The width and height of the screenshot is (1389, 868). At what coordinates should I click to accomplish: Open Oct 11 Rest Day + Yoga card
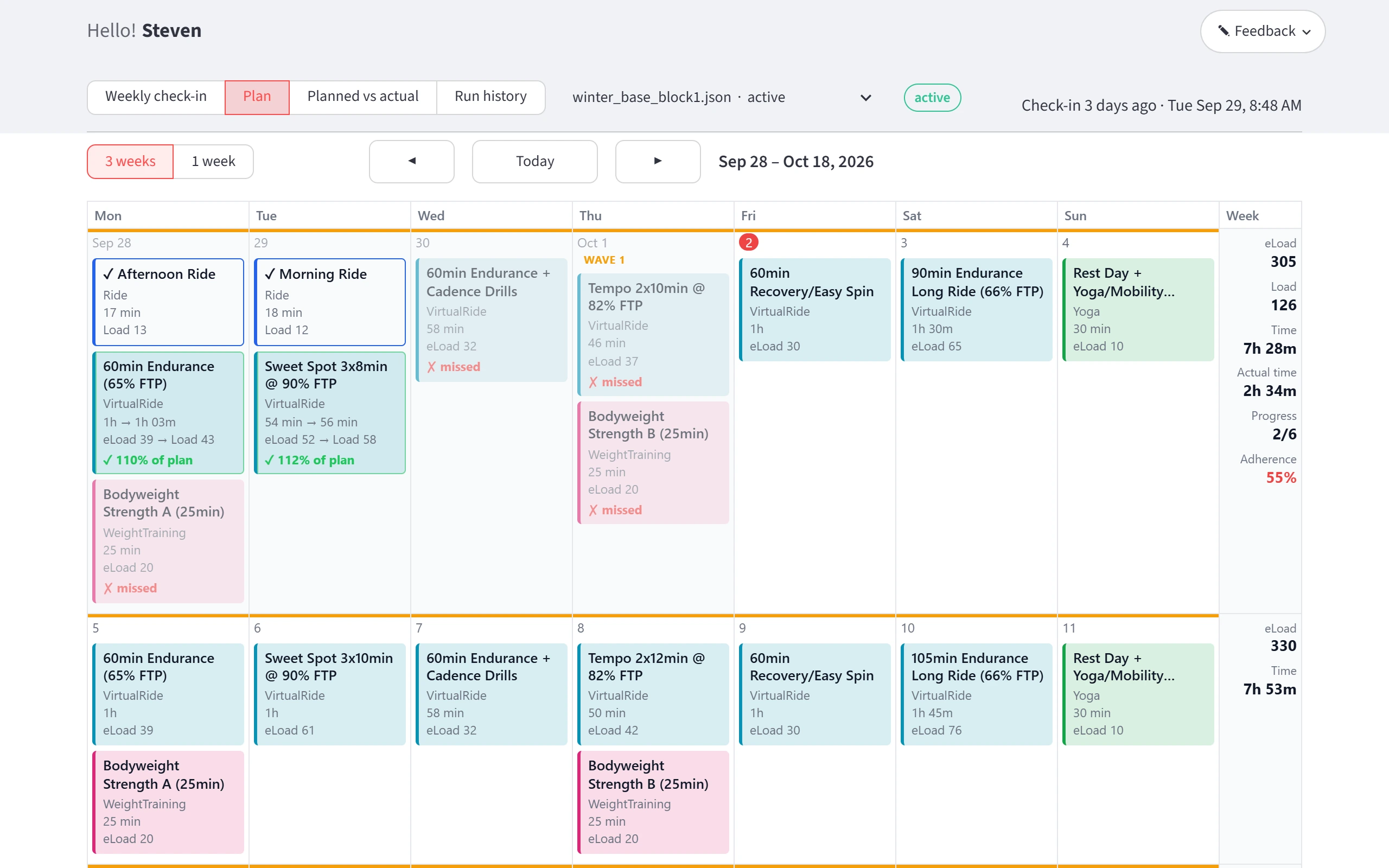[1138, 694]
